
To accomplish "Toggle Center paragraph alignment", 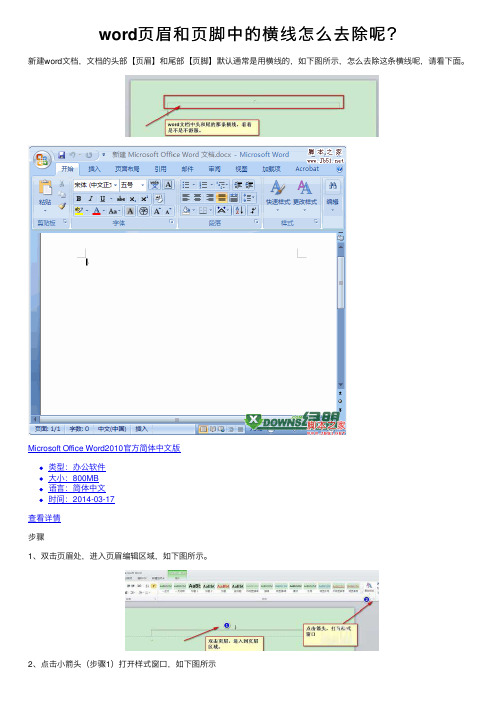I will (197, 197).
